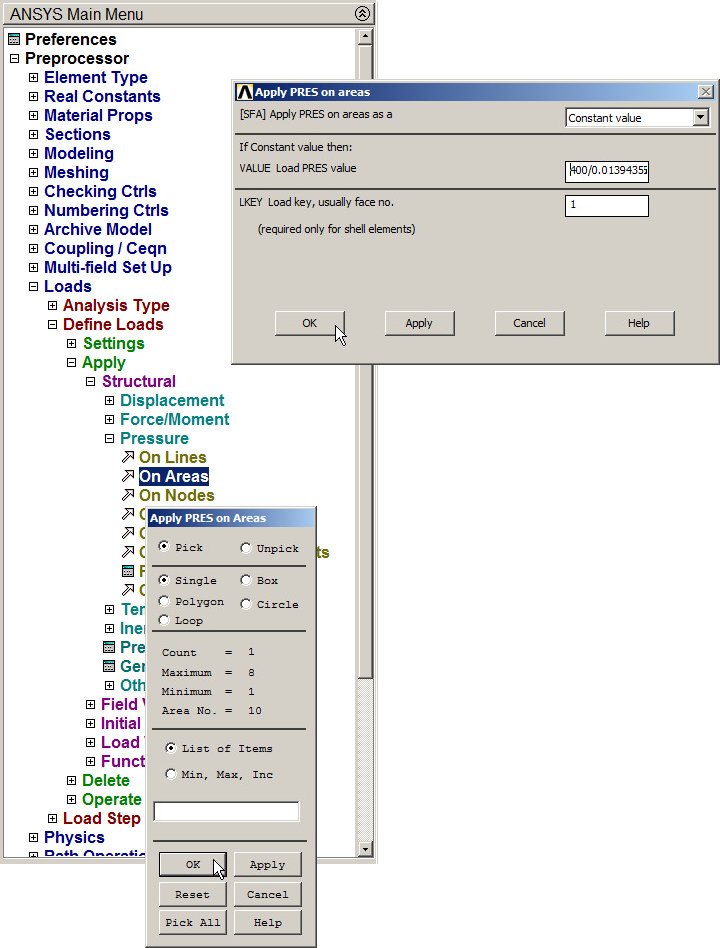Collapse the ANSYS Main Menu panel chevron
720x948 pixels.
[362, 14]
